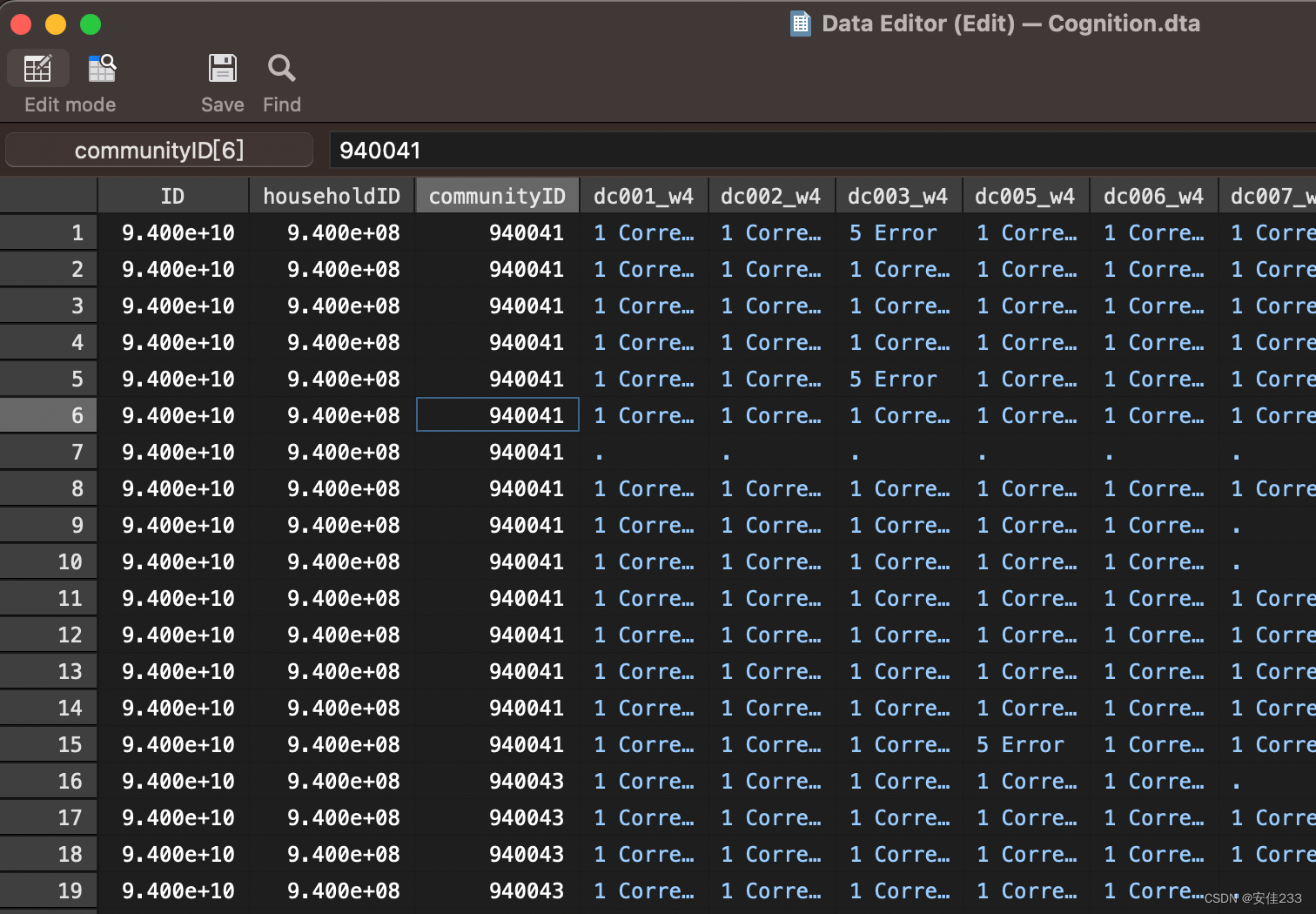
Task: Click the ID cell in row 14
Action: click(172, 708)
